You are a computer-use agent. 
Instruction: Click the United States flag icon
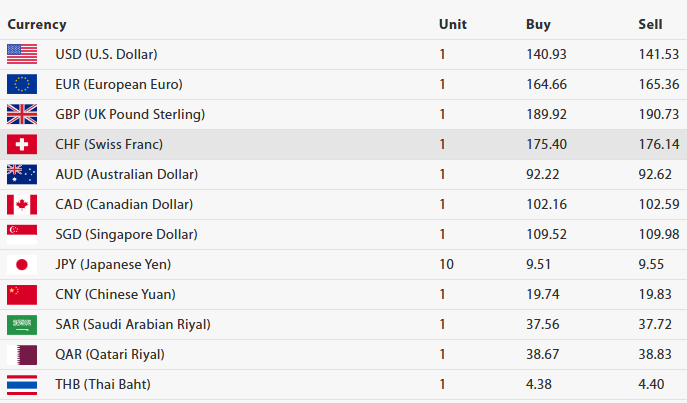click(x=22, y=54)
